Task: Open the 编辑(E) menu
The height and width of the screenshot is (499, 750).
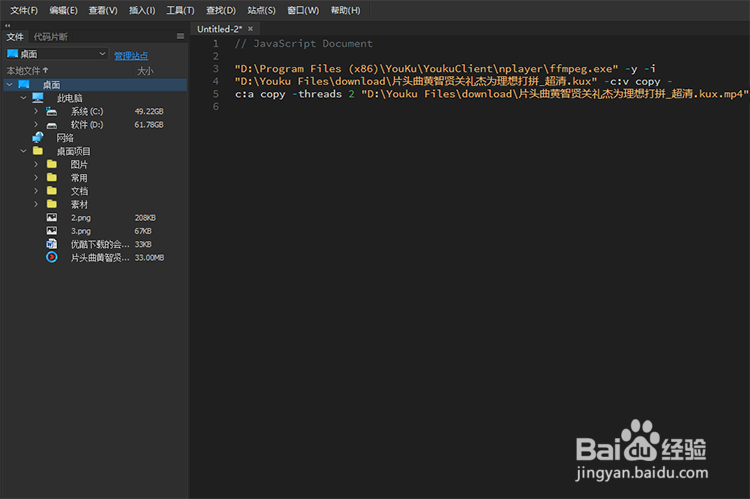Action: [x=64, y=10]
